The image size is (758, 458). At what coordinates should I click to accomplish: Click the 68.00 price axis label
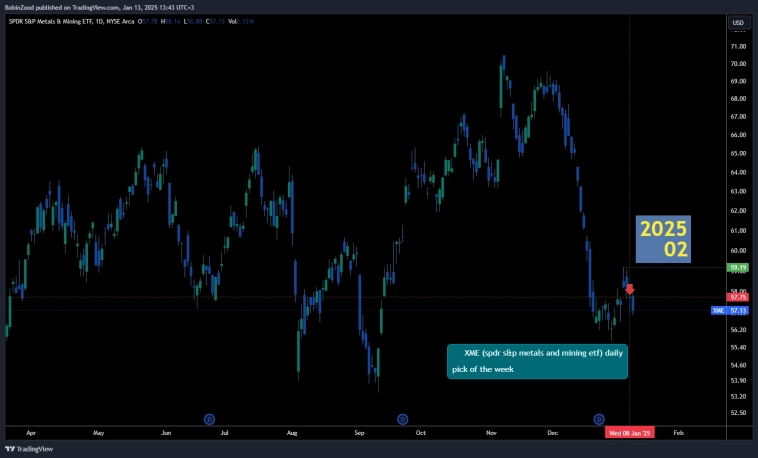click(x=738, y=99)
